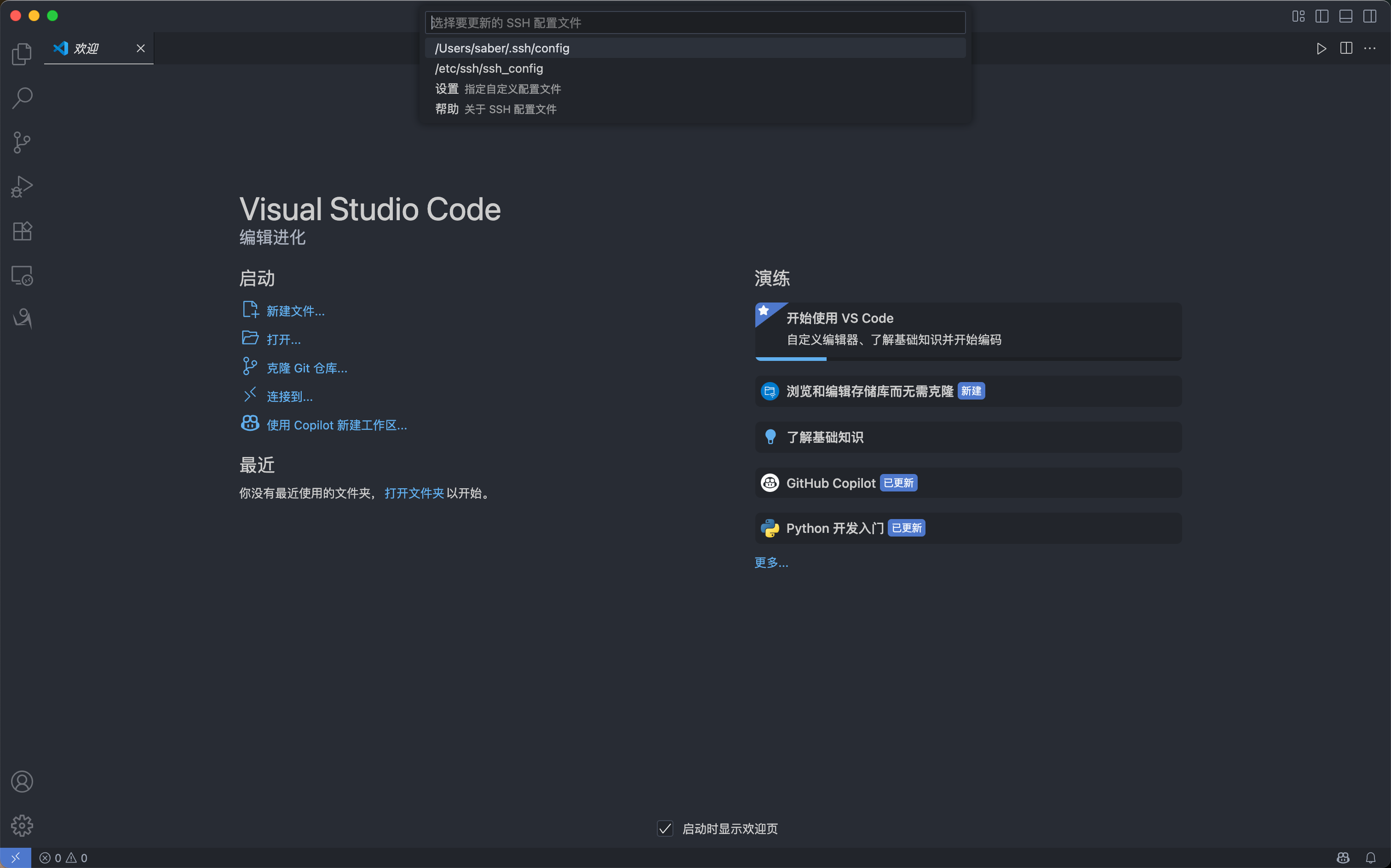
Task: Click the 打开文件夹 link
Action: point(414,493)
